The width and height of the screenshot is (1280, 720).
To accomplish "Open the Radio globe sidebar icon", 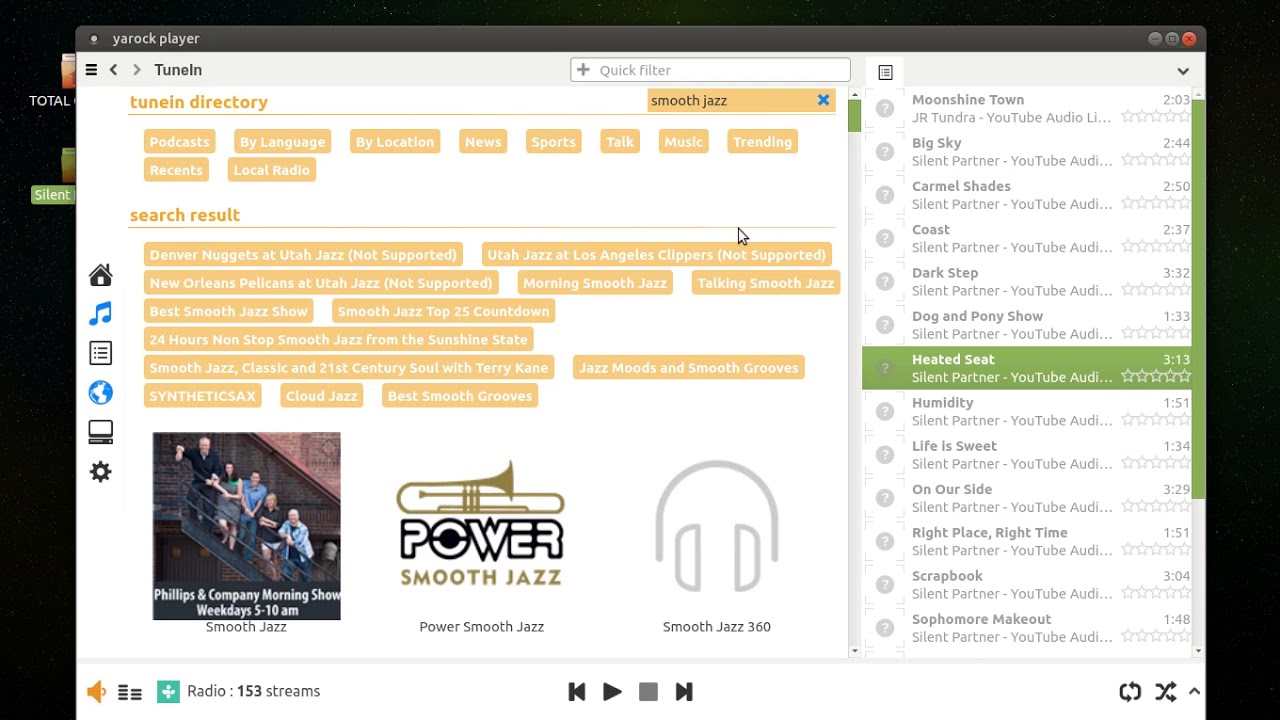I will coord(100,392).
